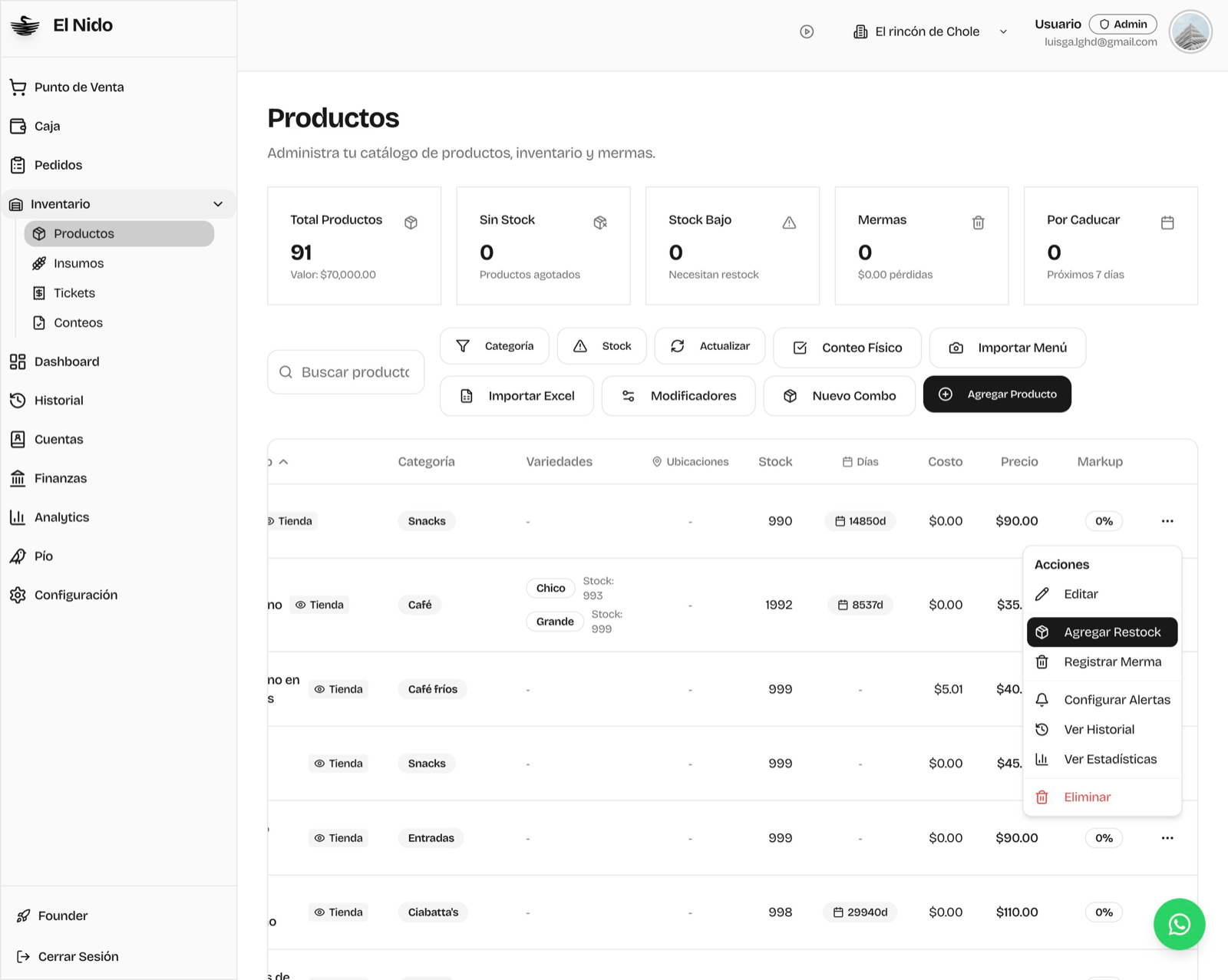Toggle Tienda visibility in Café row
Image resolution: width=1228 pixels, height=980 pixels.
coord(319,605)
